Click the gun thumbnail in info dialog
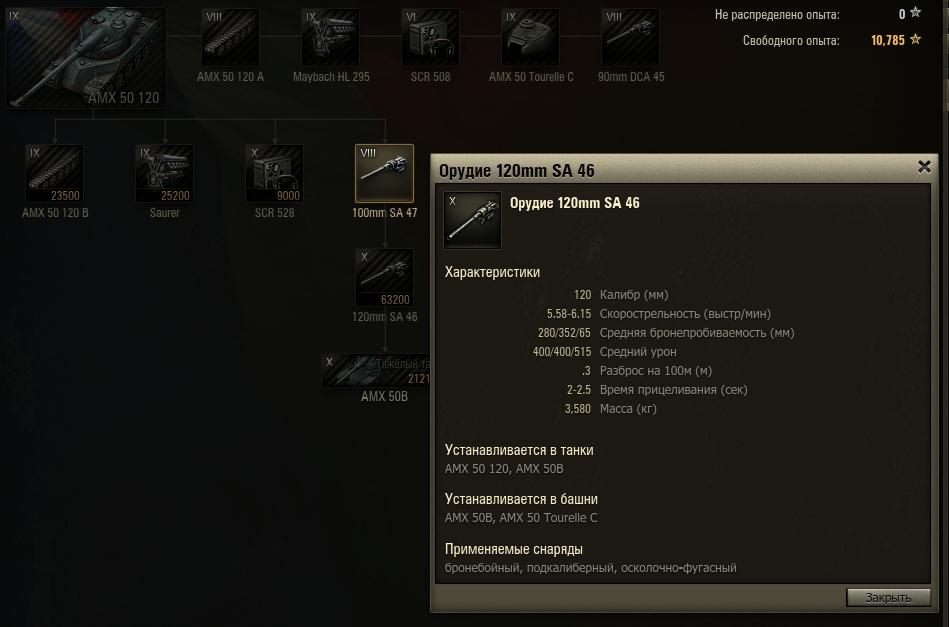Image resolution: width=949 pixels, height=627 pixels. tap(472, 220)
